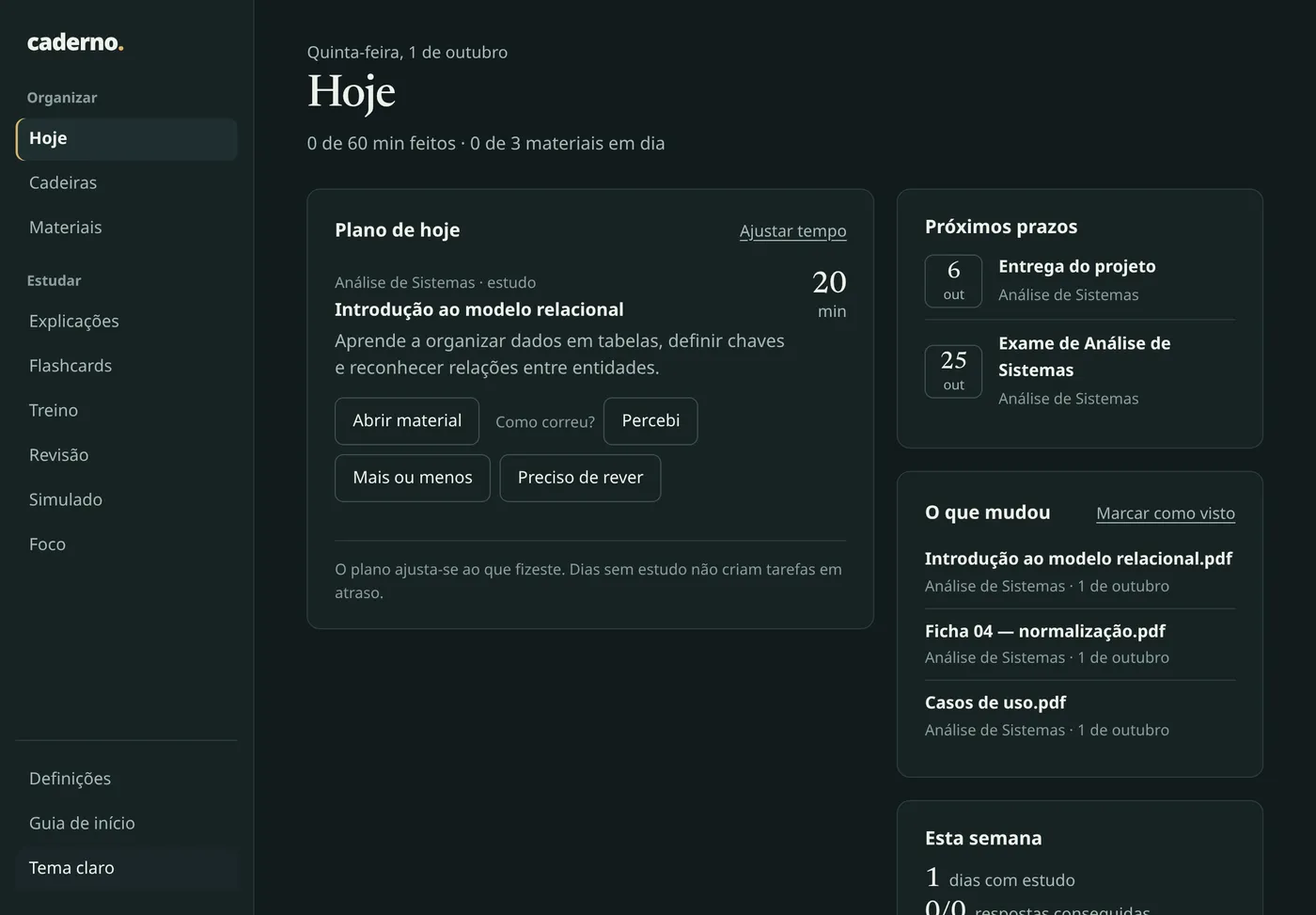Select Preciso de rever

tap(580, 478)
